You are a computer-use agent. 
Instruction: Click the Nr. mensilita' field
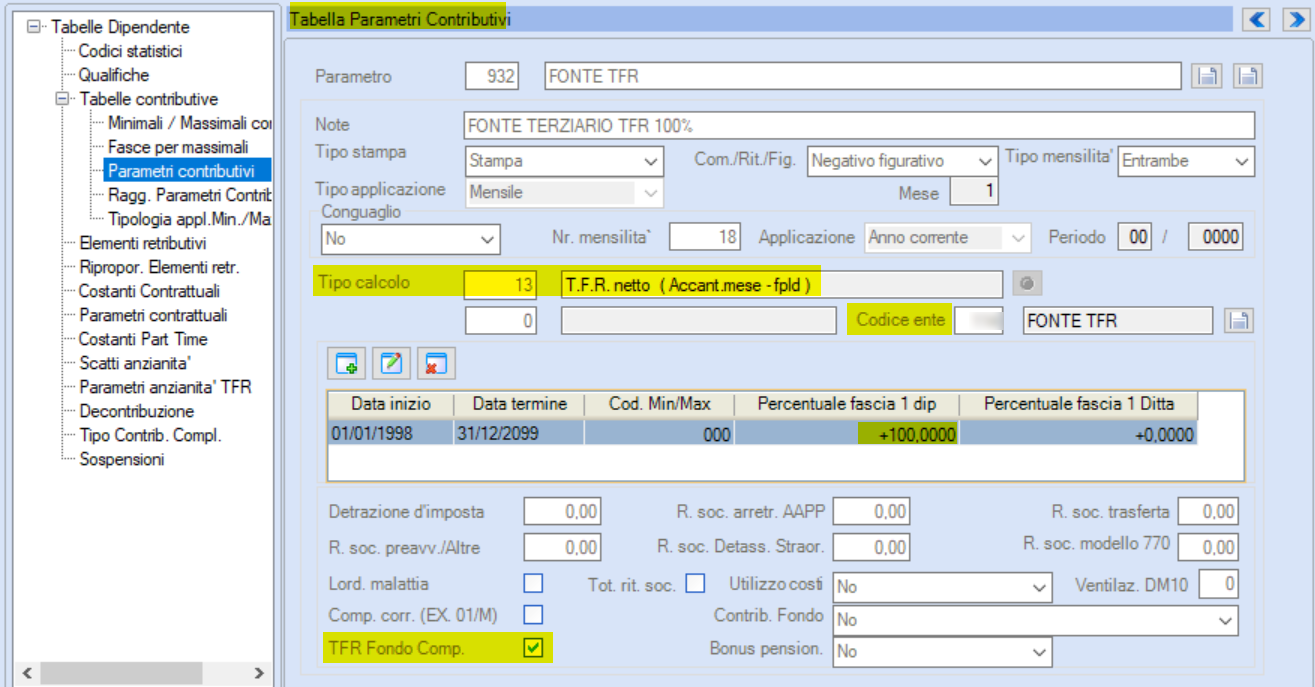[705, 237]
